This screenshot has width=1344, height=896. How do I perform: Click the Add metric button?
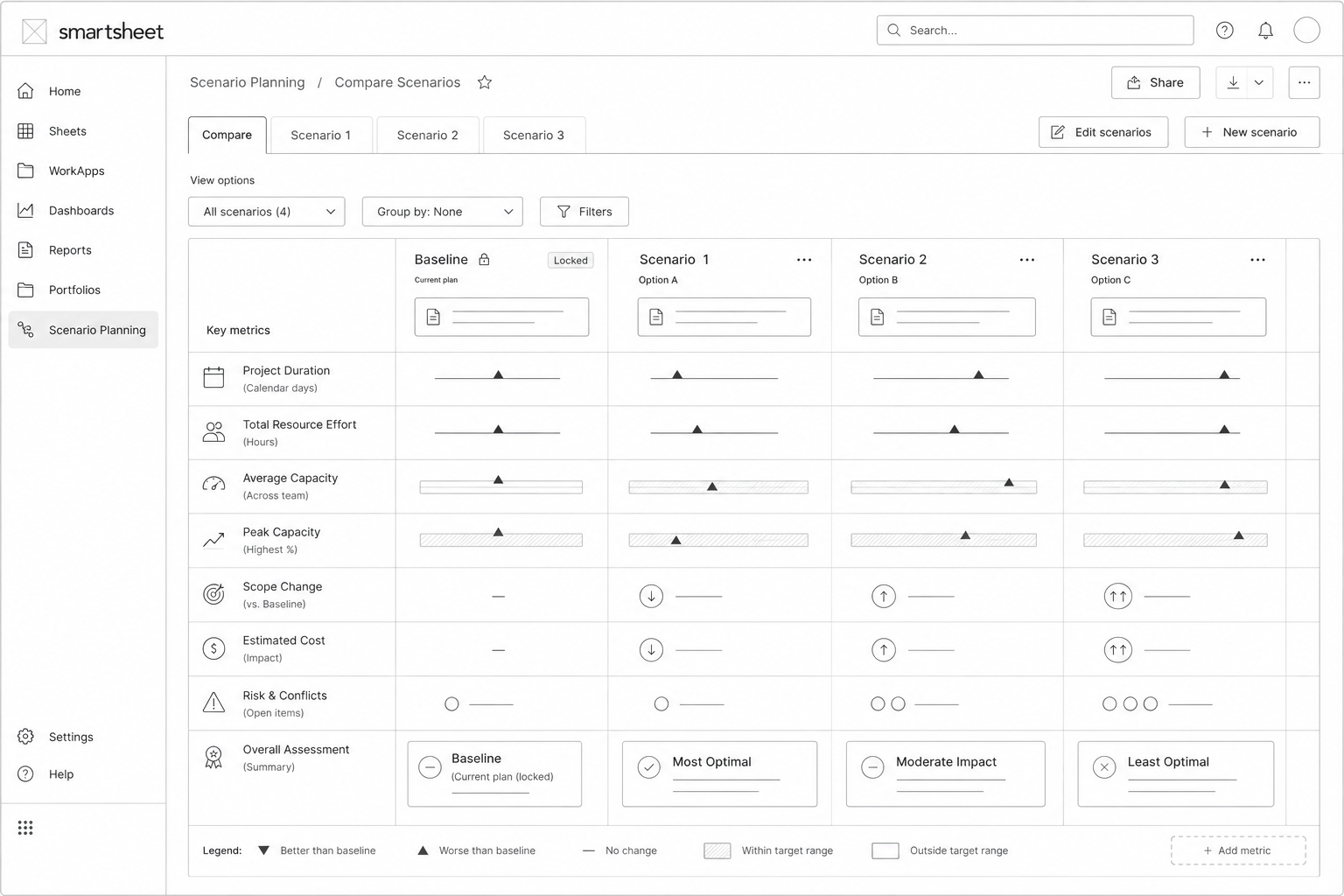coord(1238,850)
